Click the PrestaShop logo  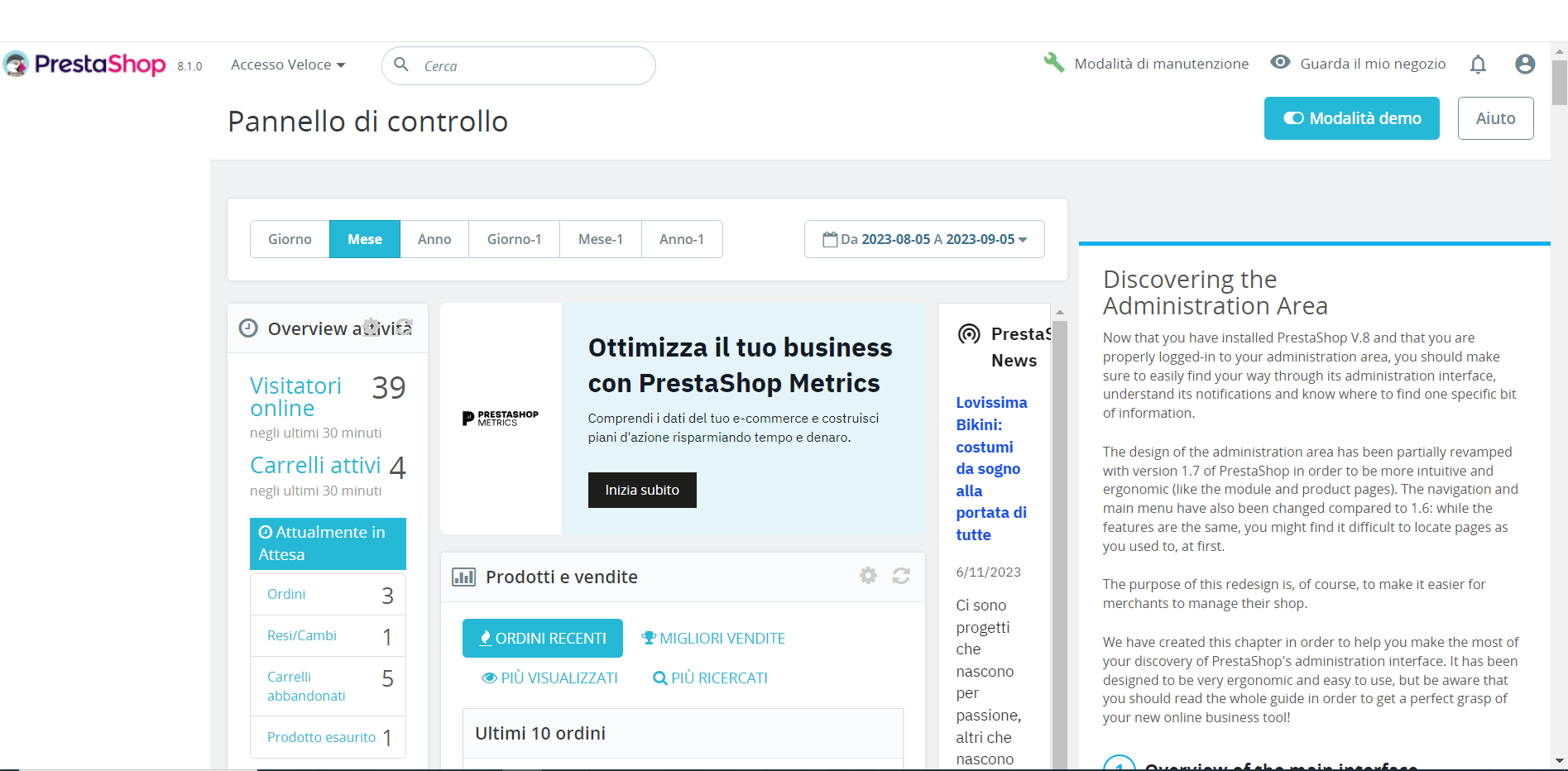(84, 65)
